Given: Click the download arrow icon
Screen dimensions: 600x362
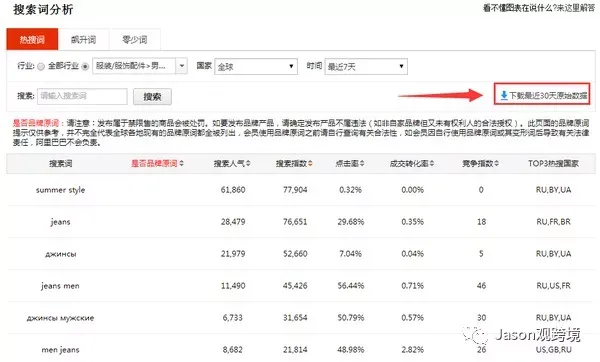Looking at the screenshot, I should tap(504, 95).
